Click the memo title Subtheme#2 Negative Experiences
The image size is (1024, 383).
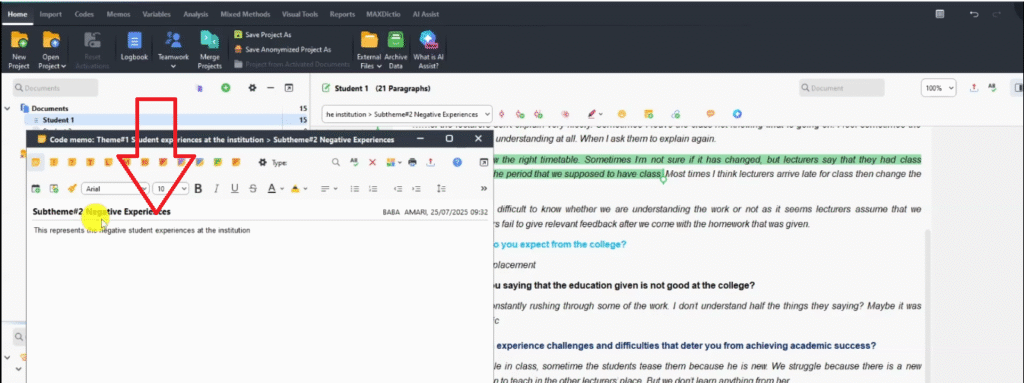point(102,212)
